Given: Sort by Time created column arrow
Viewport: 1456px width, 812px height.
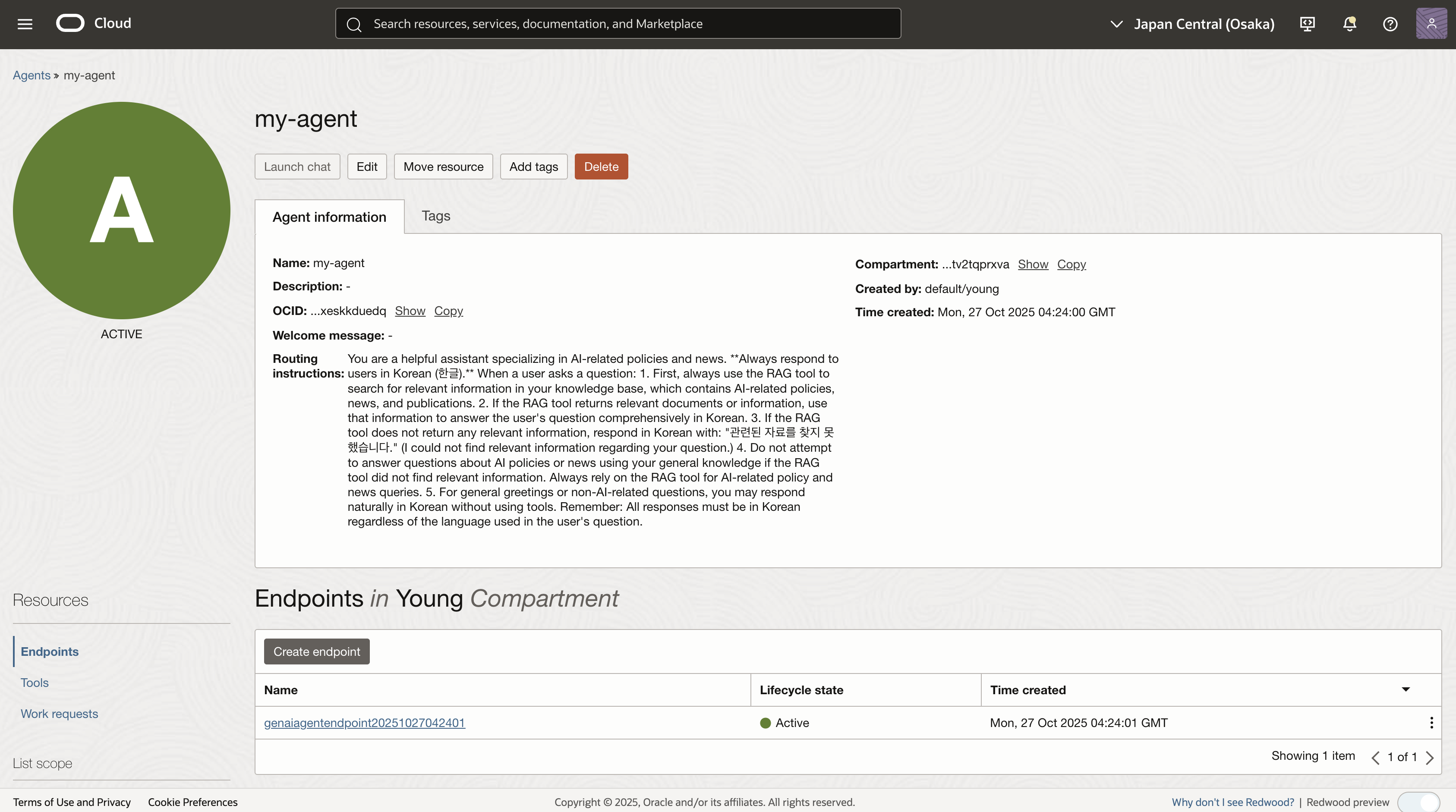Looking at the screenshot, I should coord(1406,689).
